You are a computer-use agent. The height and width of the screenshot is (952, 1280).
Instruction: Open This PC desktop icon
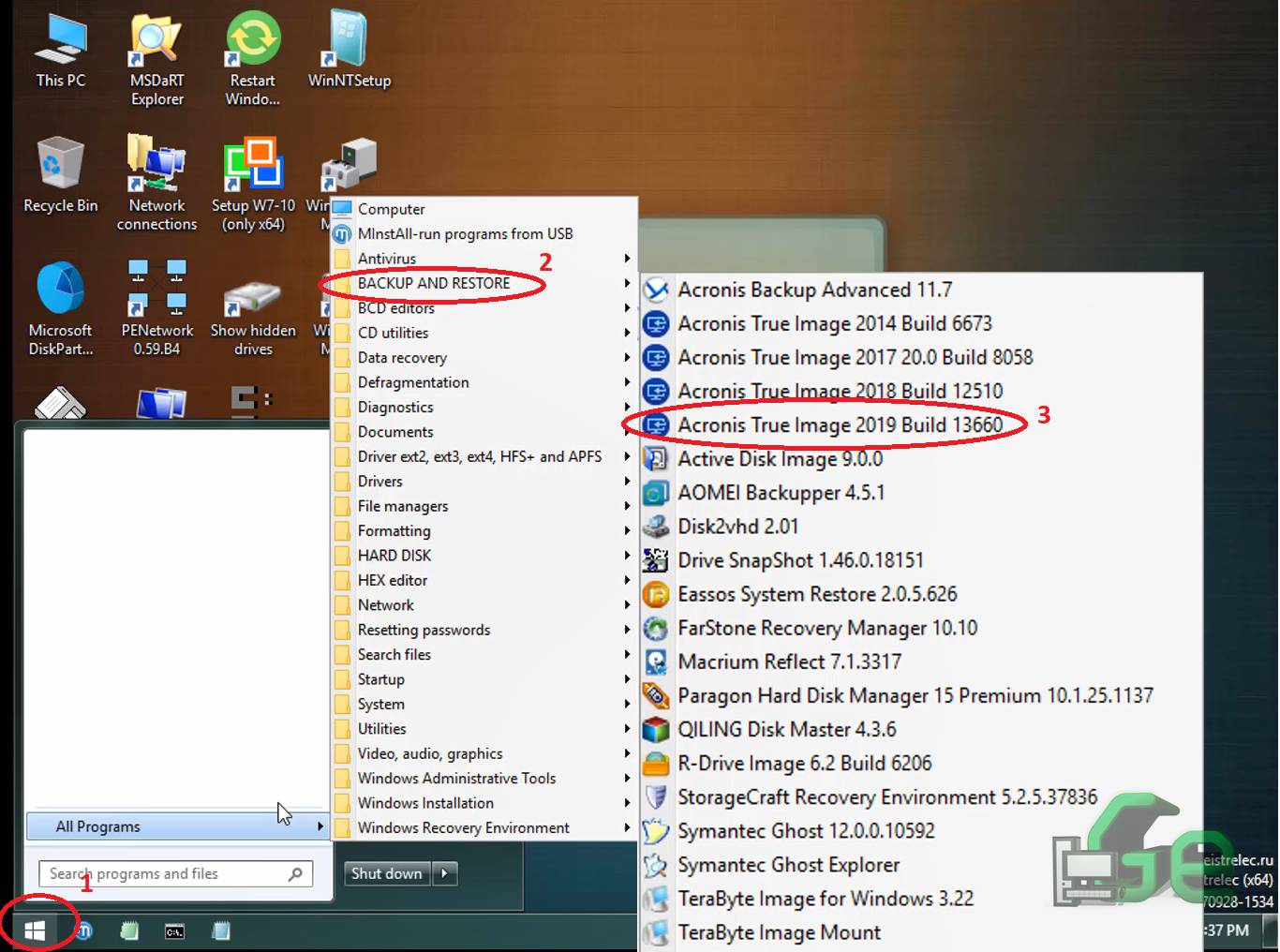point(61,50)
